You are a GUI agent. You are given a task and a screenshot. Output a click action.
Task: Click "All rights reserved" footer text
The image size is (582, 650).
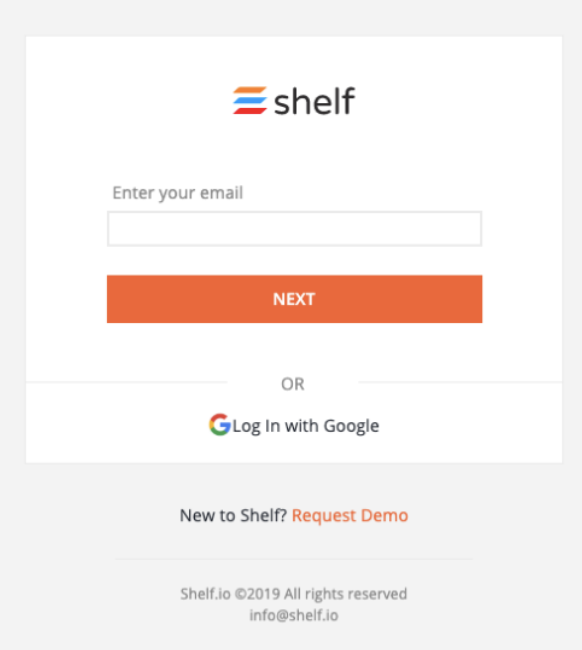click(346, 594)
